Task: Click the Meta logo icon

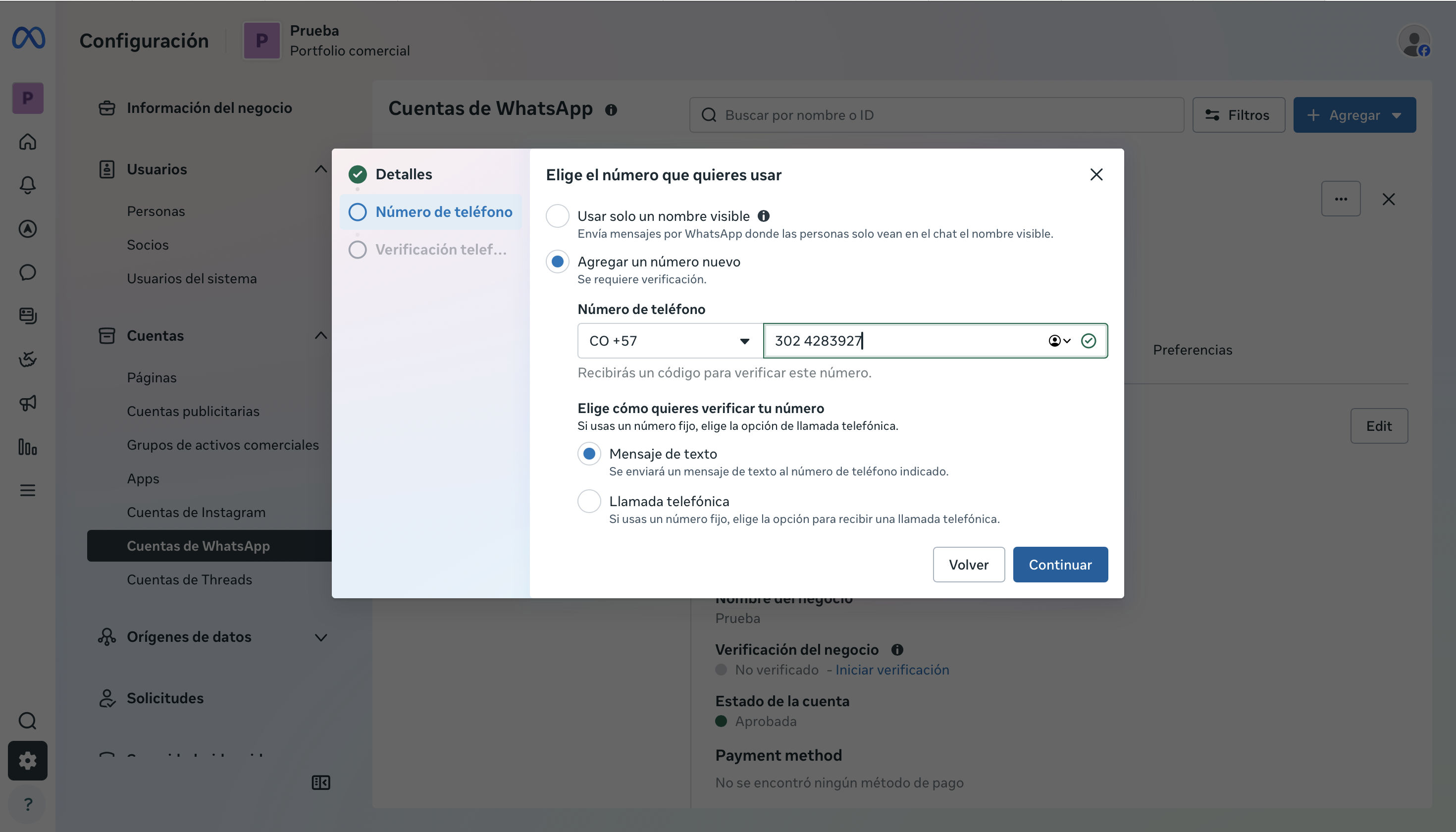Action: click(x=29, y=38)
